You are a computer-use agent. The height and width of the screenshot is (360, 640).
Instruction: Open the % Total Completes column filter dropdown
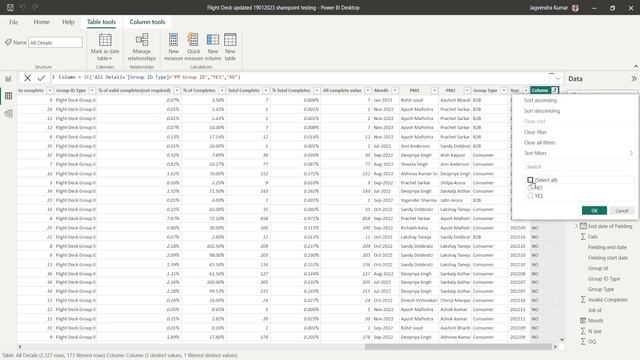pyautogui.click(x=317, y=90)
